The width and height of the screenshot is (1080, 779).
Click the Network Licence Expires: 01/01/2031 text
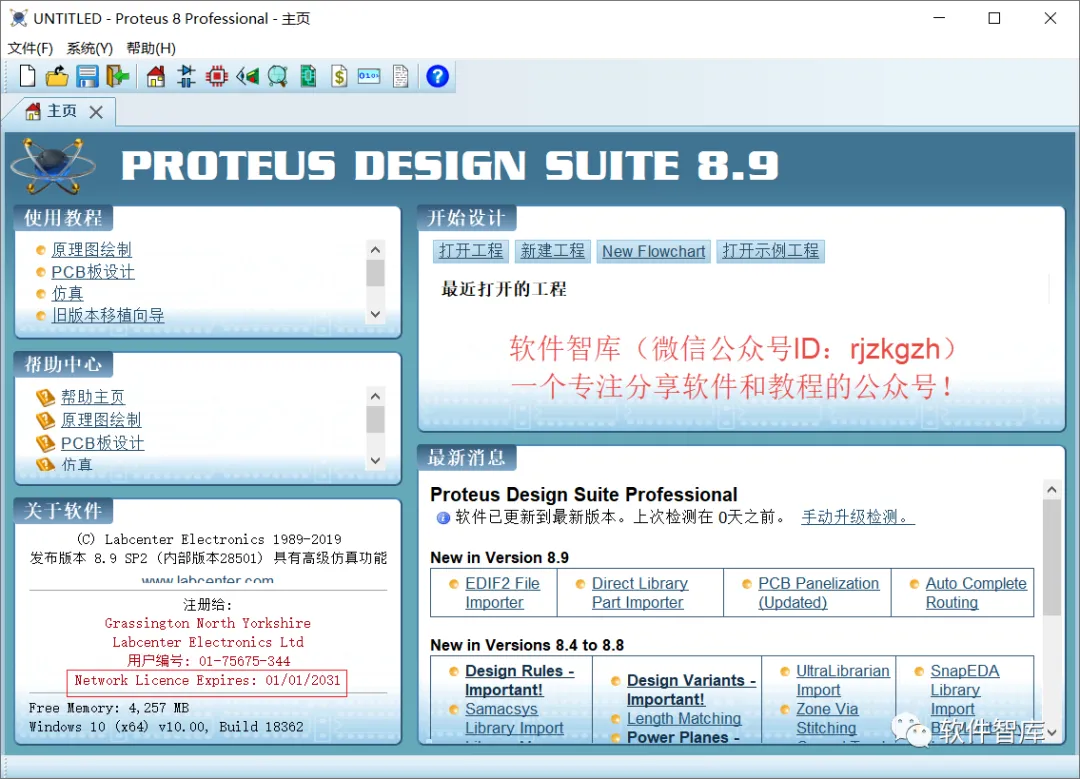[x=207, y=681]
